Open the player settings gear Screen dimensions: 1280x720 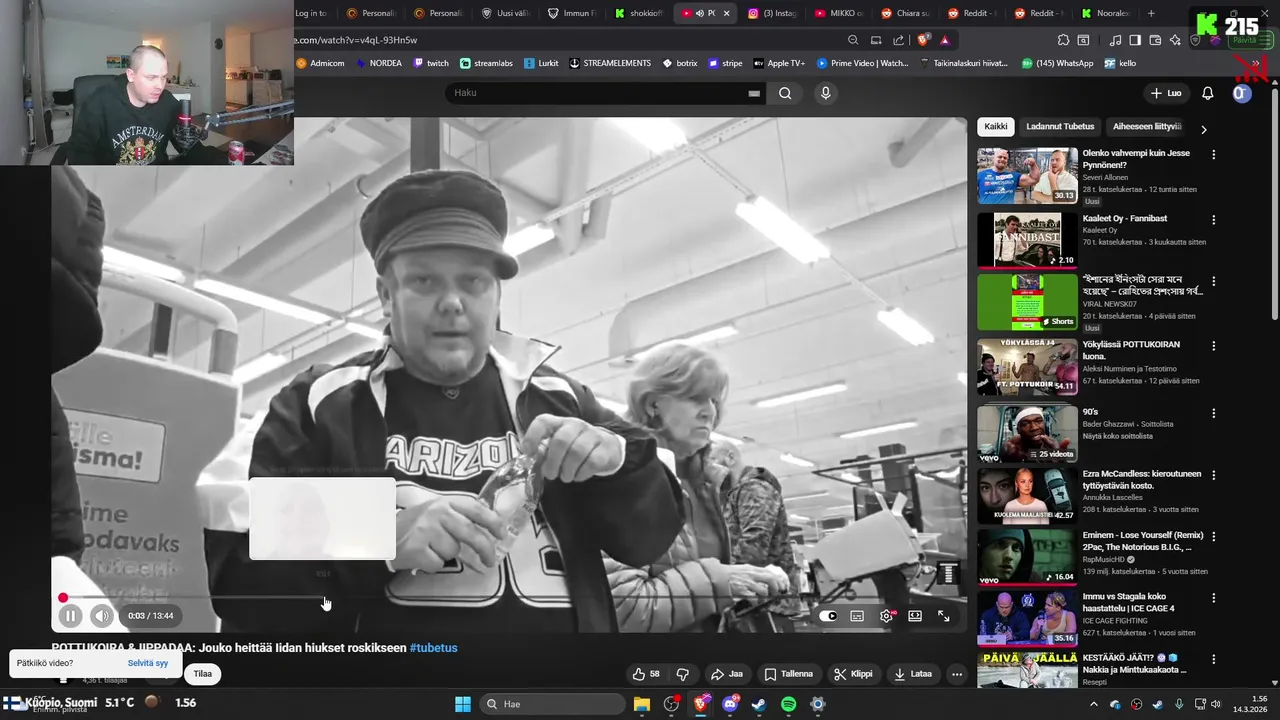pos(886,616)
